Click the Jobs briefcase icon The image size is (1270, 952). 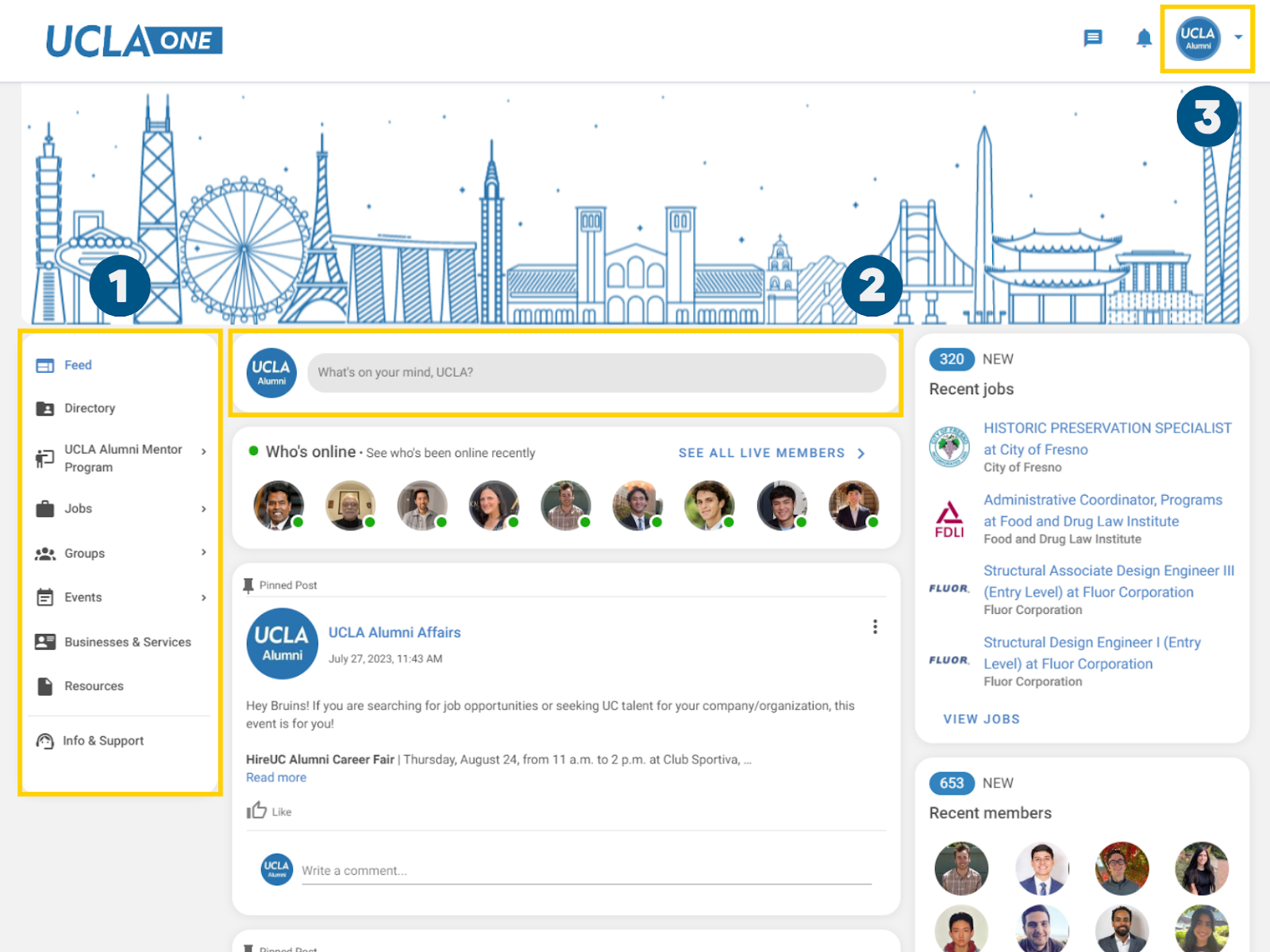[x=45, y=509]
